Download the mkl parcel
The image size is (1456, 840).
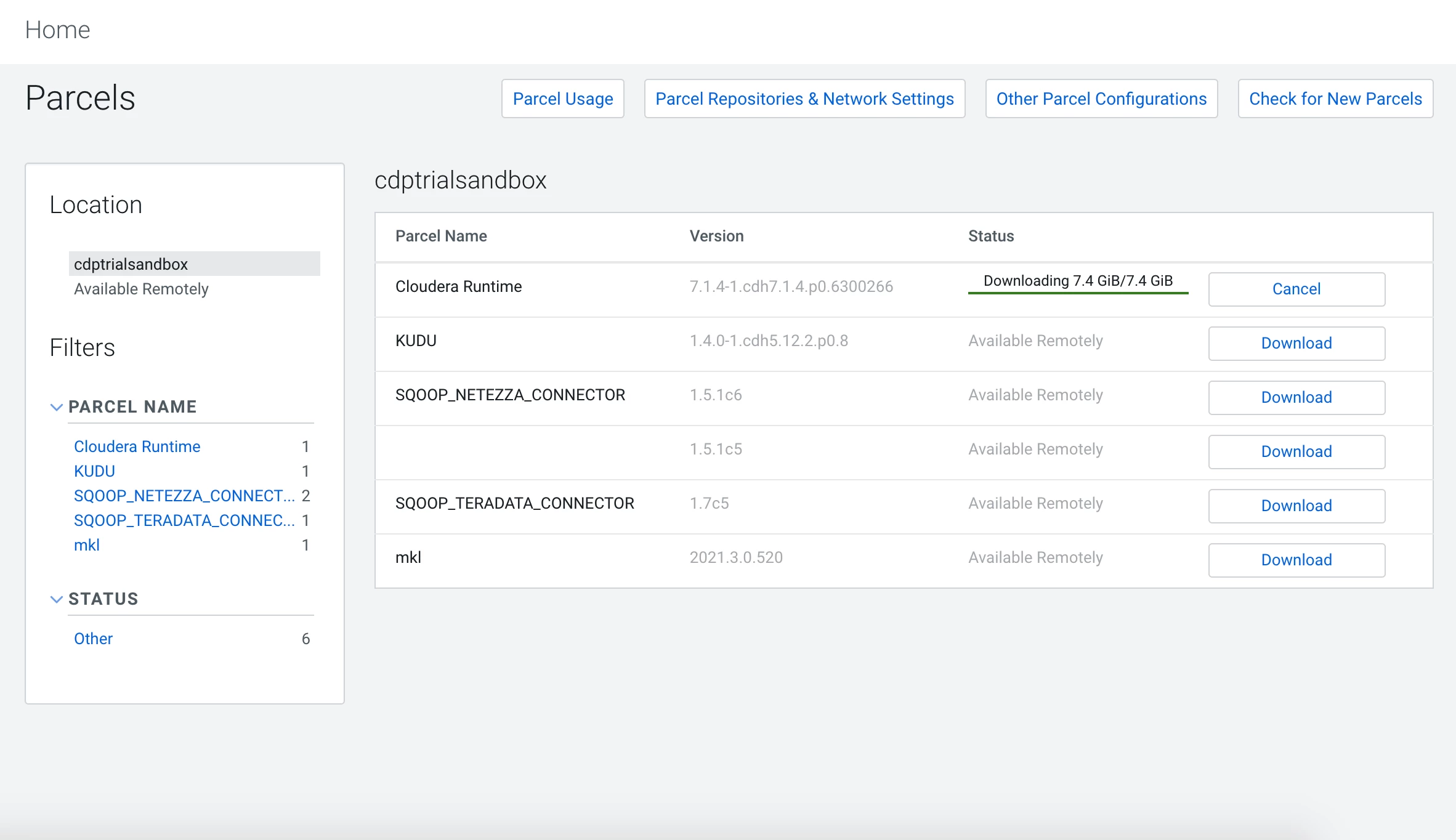tap(1296, 560)
